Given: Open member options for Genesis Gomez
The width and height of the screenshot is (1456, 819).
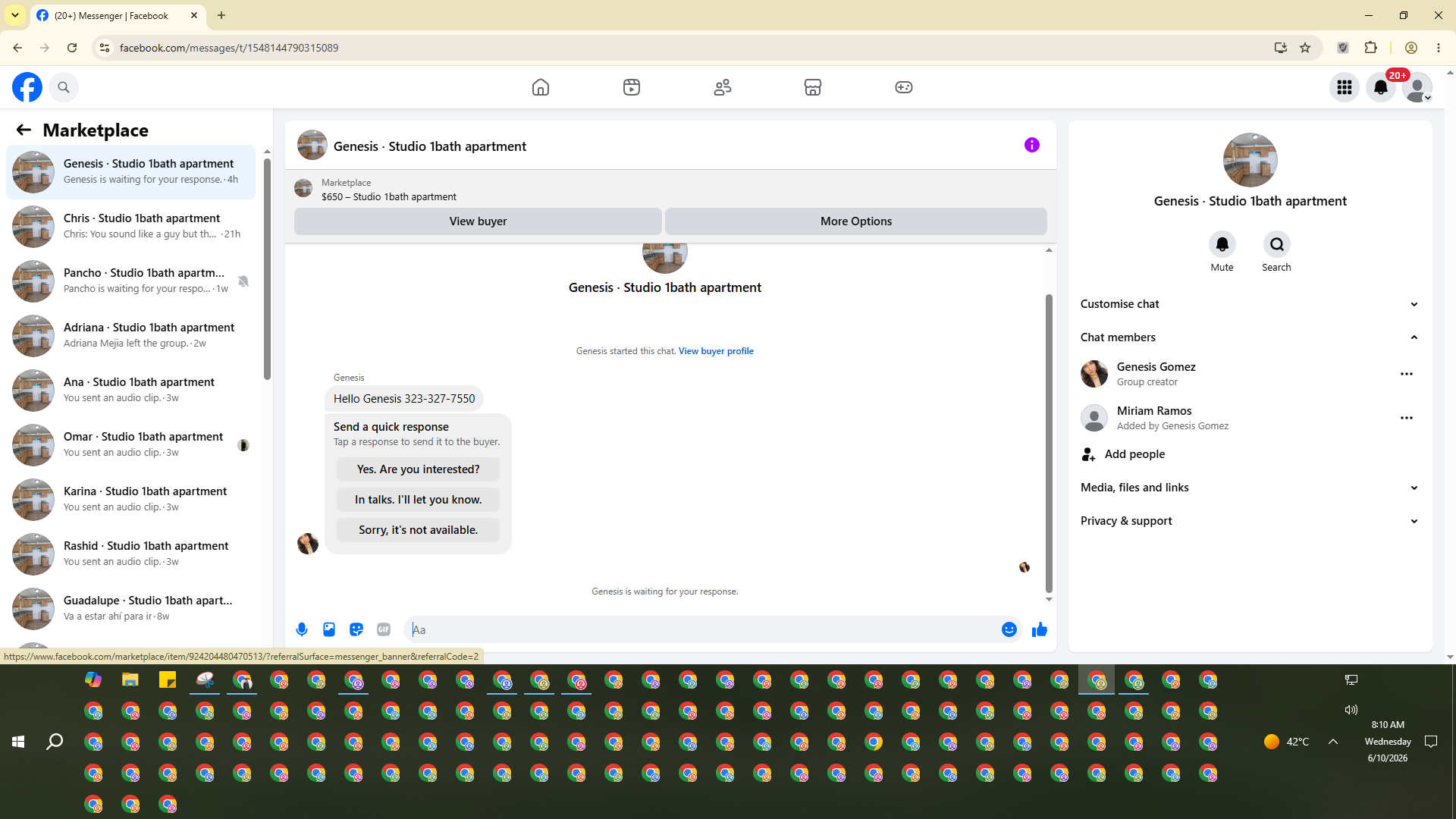Looking at the screenshot, I should [1407, 374].
